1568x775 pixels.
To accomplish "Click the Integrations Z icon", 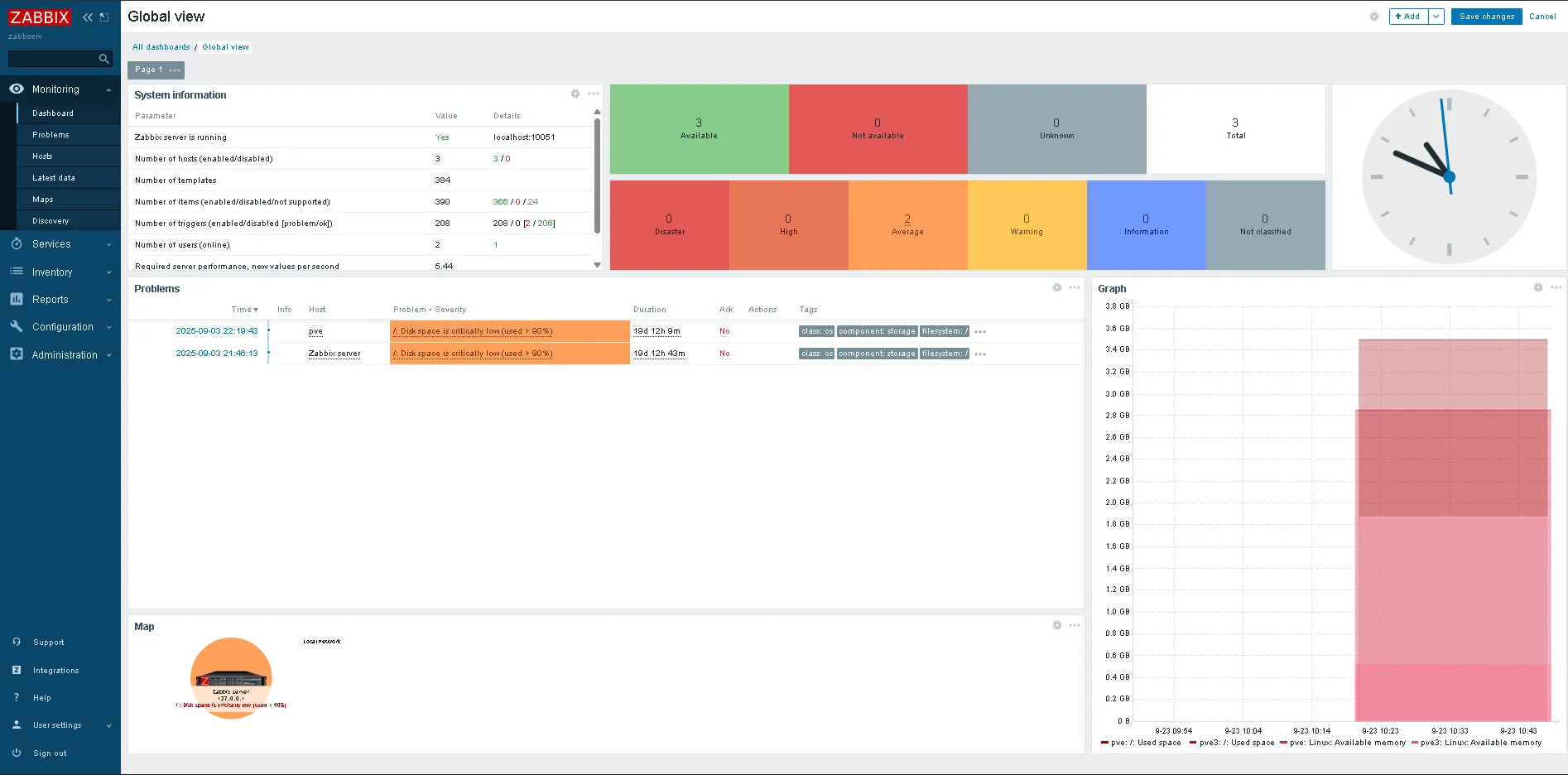I will 17,670.
